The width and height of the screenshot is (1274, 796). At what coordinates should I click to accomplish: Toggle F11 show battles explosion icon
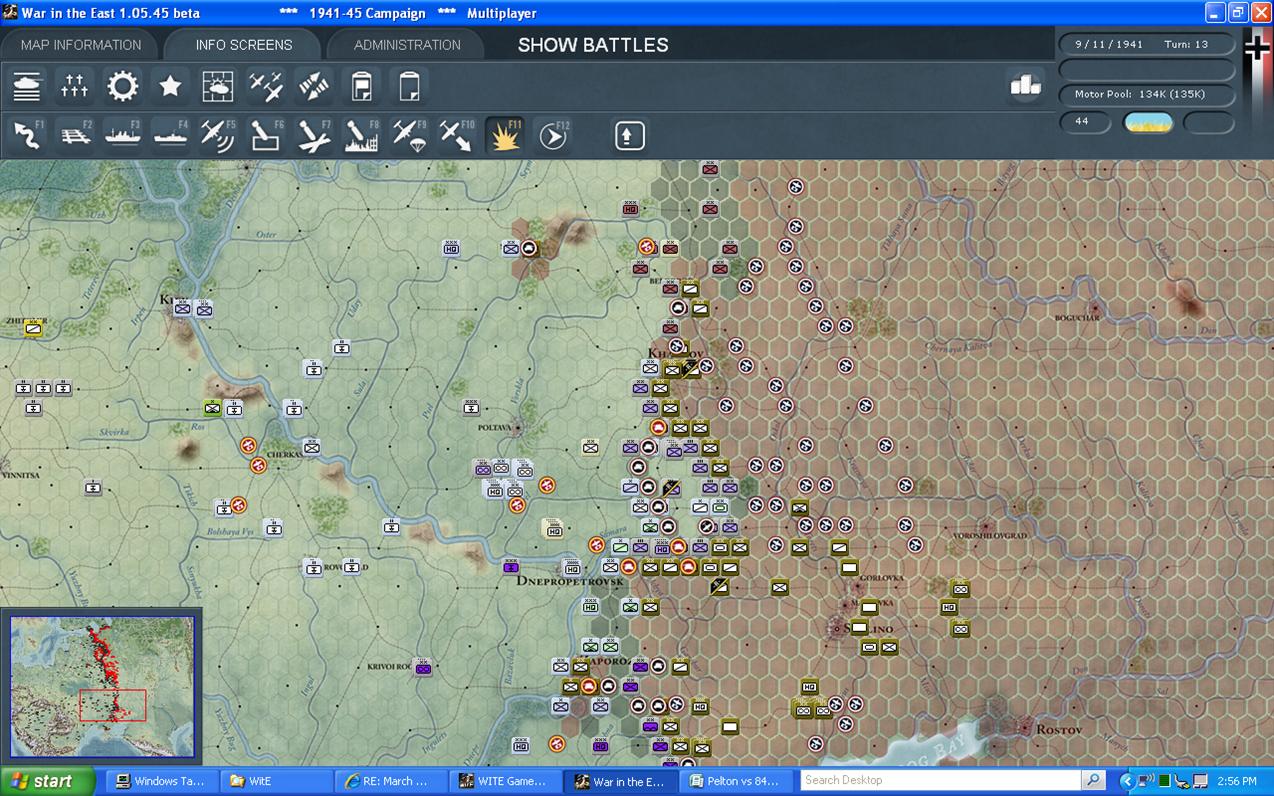[505, 135]
